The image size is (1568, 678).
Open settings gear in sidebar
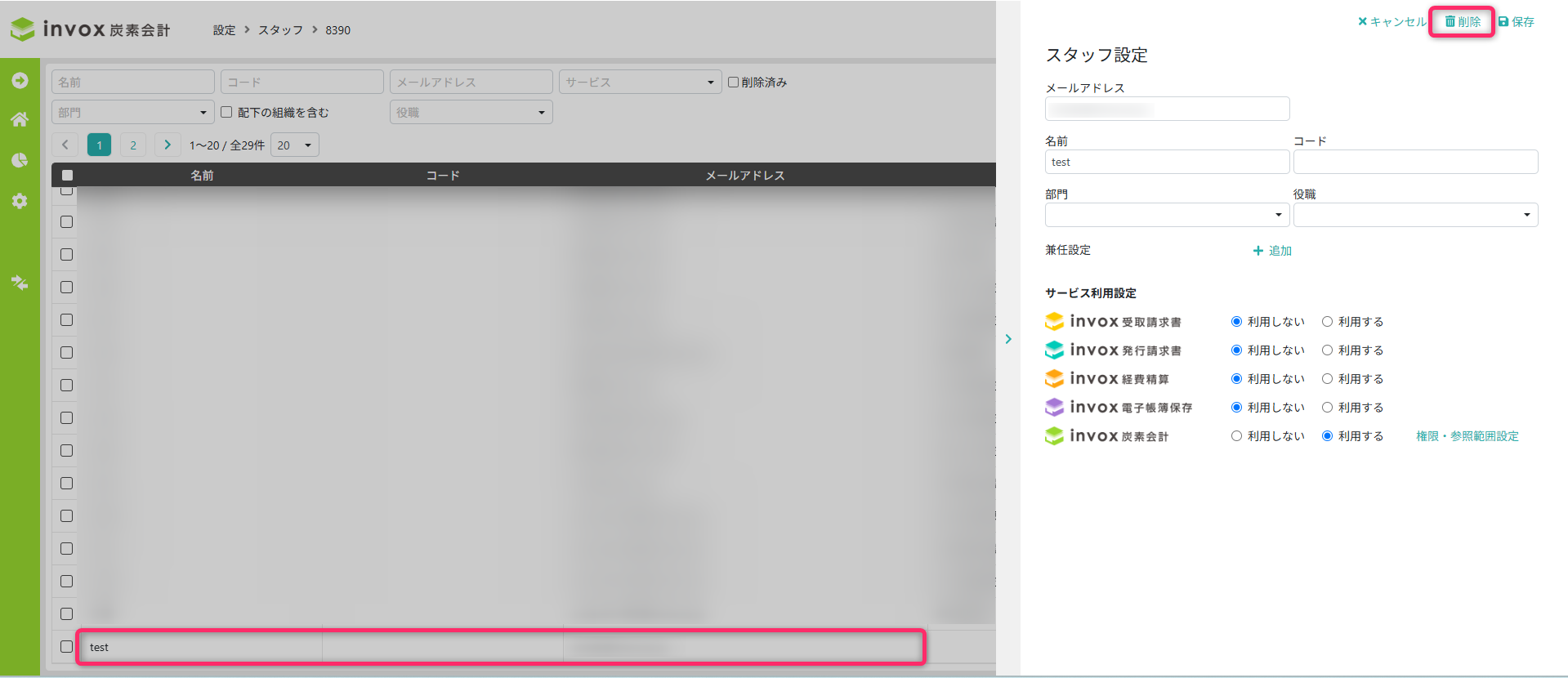20,201
